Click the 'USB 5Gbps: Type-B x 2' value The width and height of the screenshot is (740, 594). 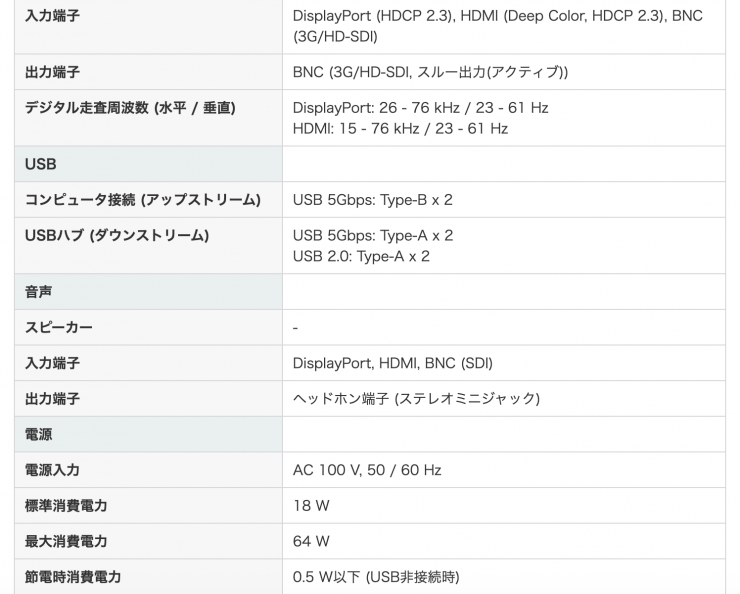pyautogui.click(x=372, y=200)
